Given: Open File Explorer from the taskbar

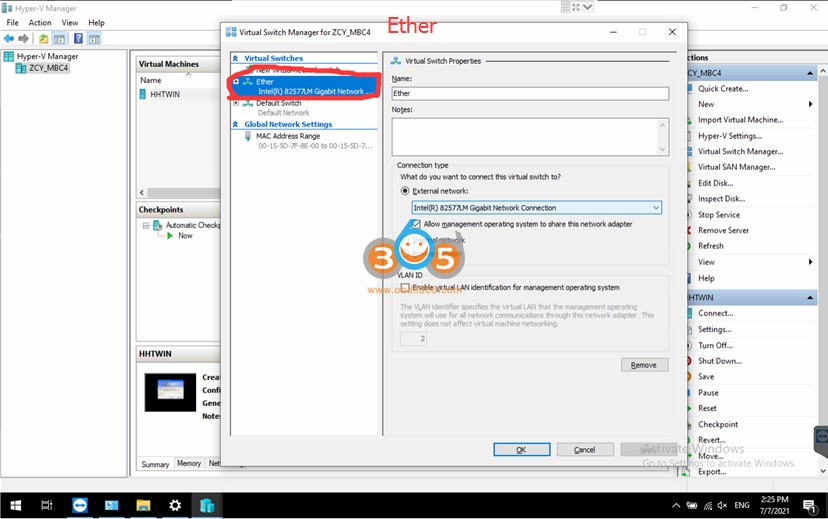Looking at the screenshot, I should [143, 505].
